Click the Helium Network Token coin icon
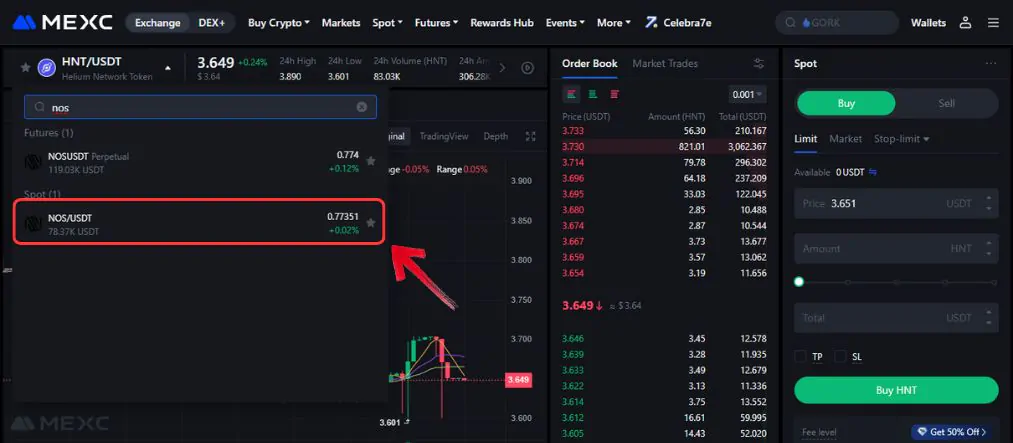Screen dimensions: 1013x443 tap(47, 68)
